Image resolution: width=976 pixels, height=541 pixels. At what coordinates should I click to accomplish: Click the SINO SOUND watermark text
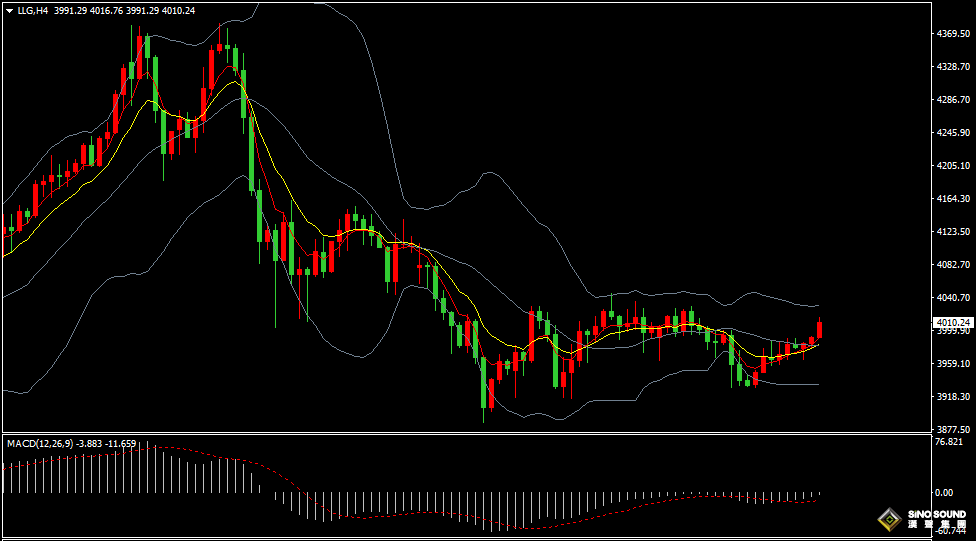coord(937,515)
